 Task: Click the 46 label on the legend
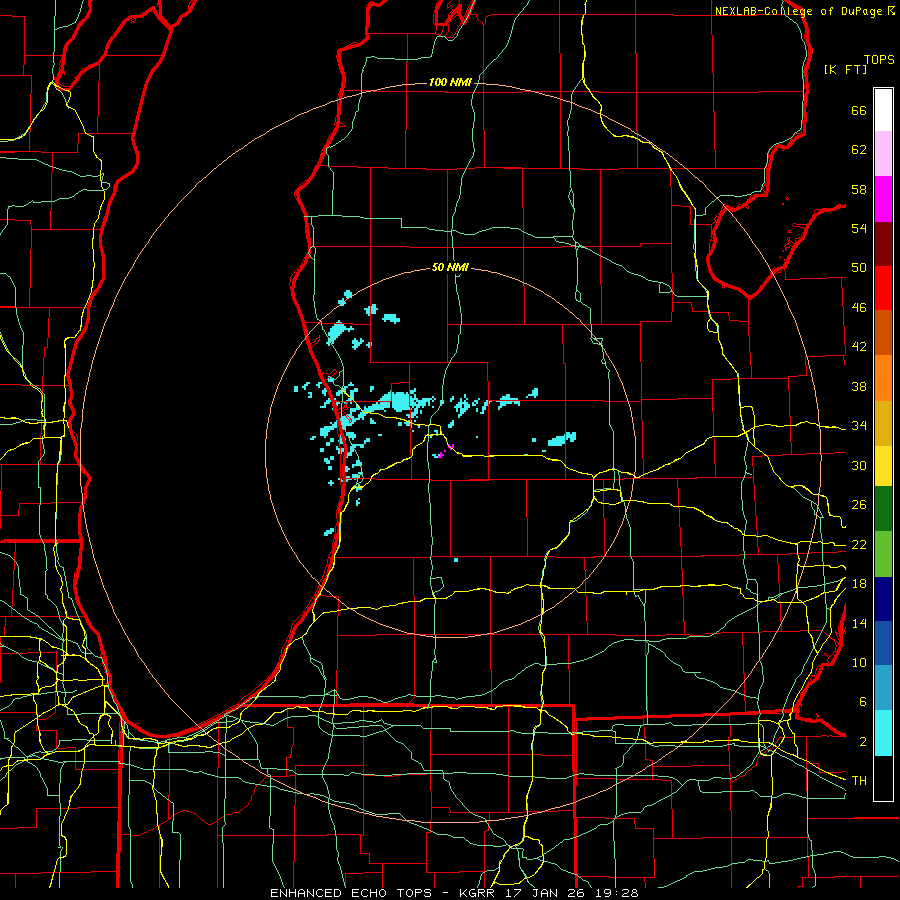click(x=859, y=308)
